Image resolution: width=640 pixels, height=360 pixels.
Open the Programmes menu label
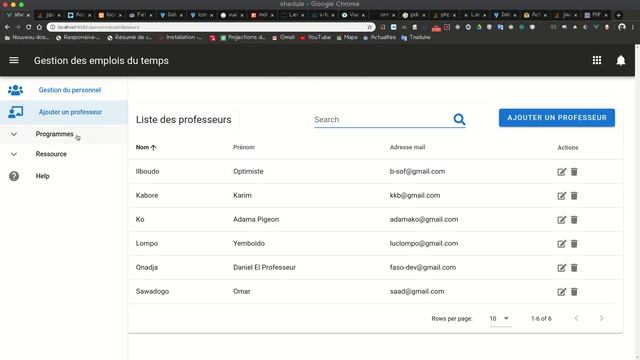tap(54, 134)
